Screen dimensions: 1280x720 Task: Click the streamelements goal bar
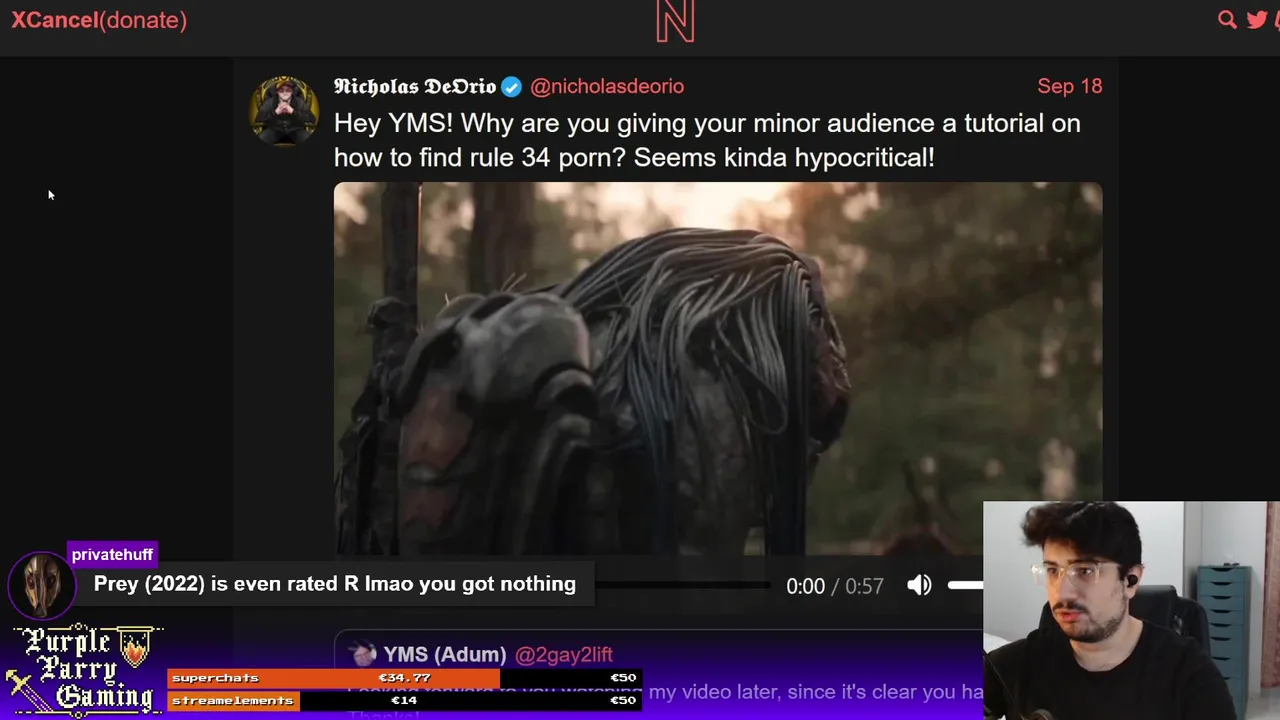[404, 701]
